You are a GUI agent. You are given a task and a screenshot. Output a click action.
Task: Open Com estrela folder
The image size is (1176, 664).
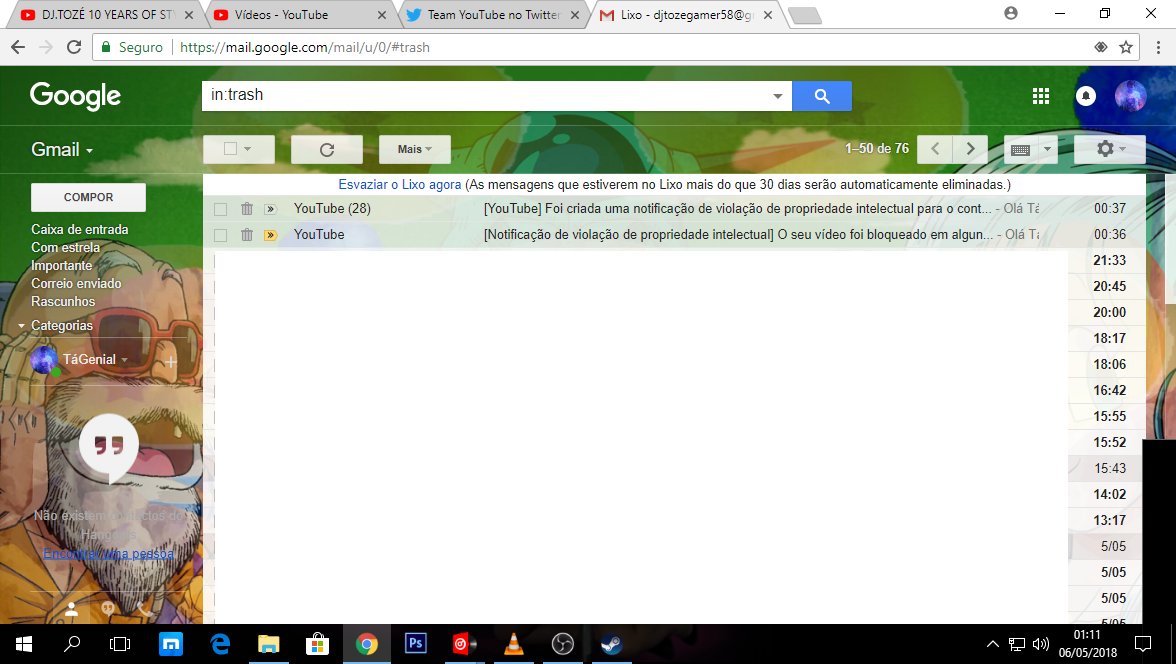65,248
